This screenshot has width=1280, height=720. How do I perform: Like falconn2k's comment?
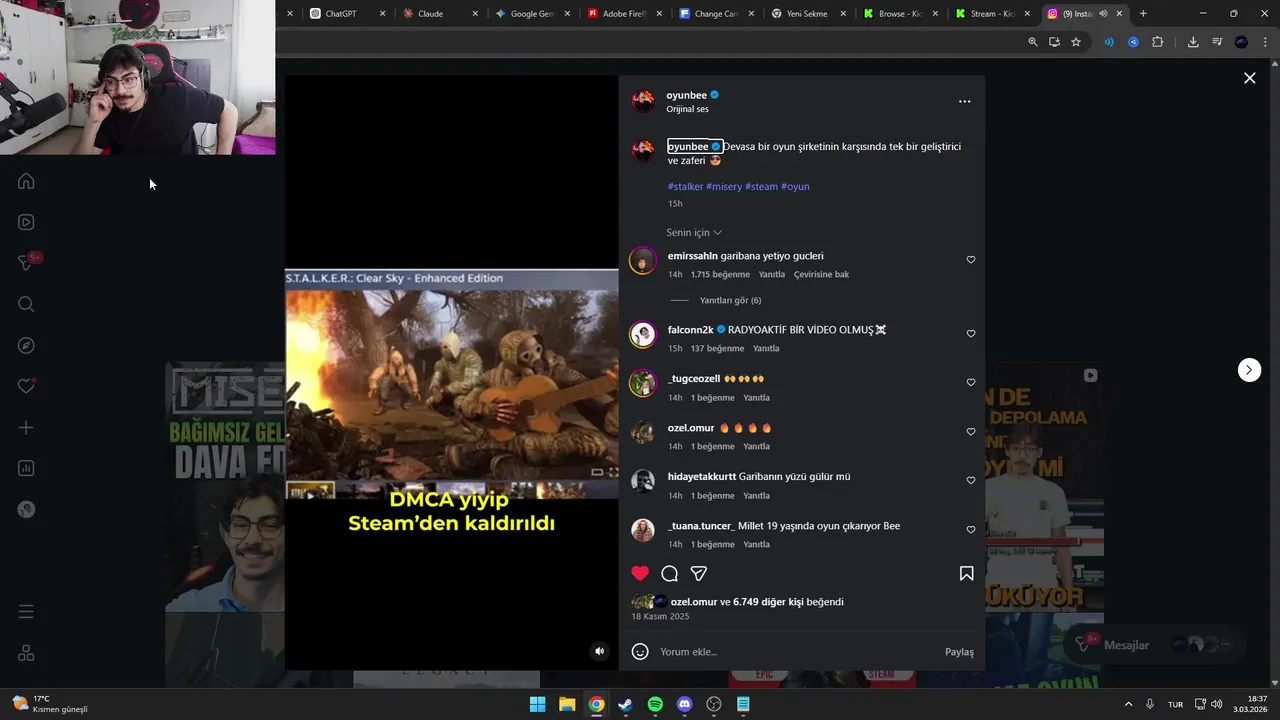click(x=970, y=334)
